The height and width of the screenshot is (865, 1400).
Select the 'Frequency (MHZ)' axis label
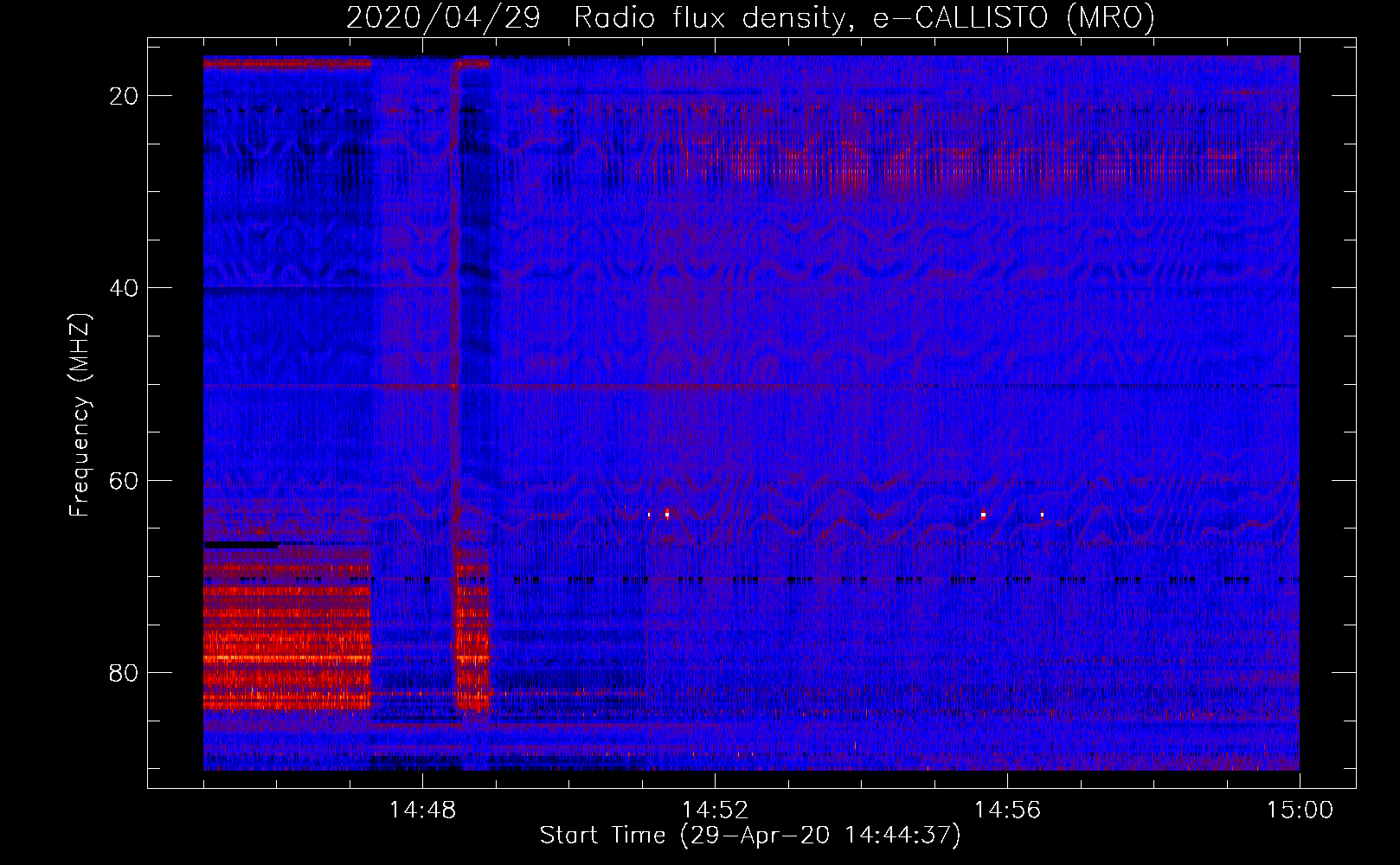(x=80, y=415)
